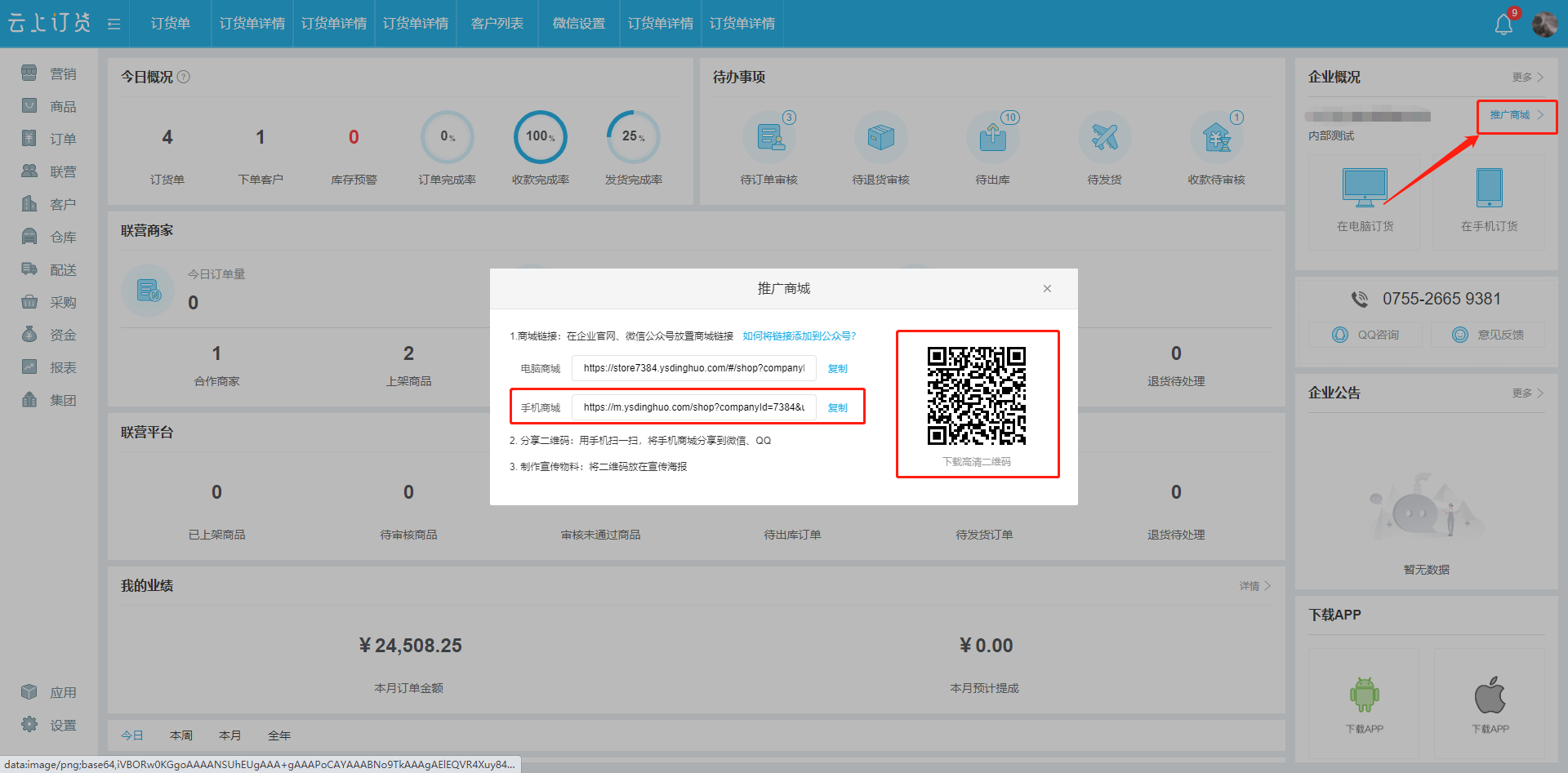The image size is (1568, 773).
Task: Switch to the 微信设置 top tab
Action: [578, 24]
